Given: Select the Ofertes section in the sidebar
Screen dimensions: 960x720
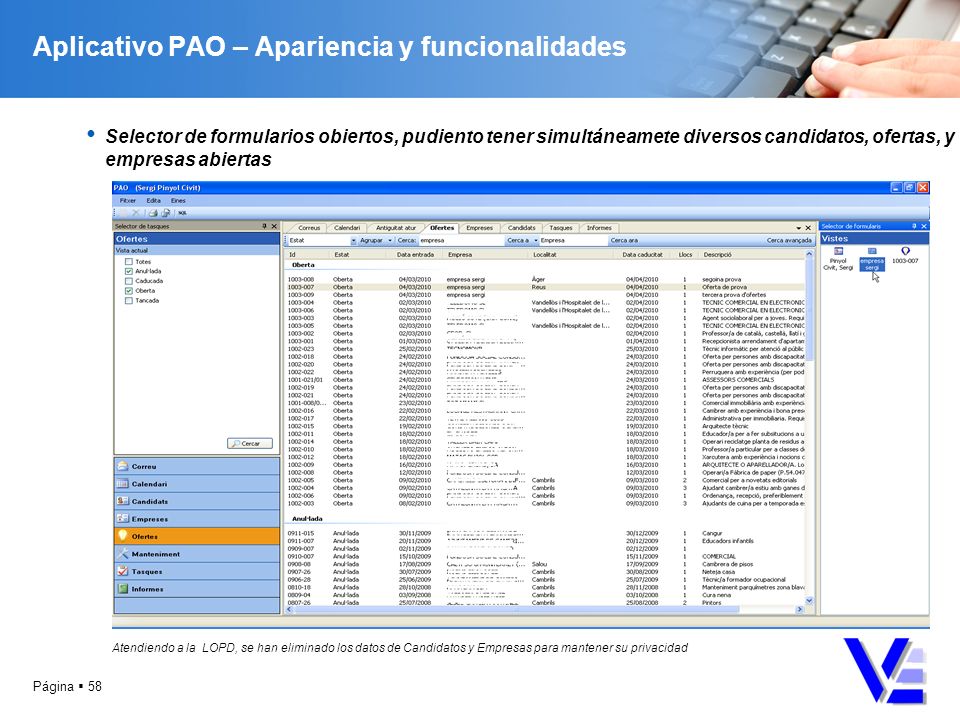Looking at the screenshot, I should pyautogui.click(x=197, y=536).
